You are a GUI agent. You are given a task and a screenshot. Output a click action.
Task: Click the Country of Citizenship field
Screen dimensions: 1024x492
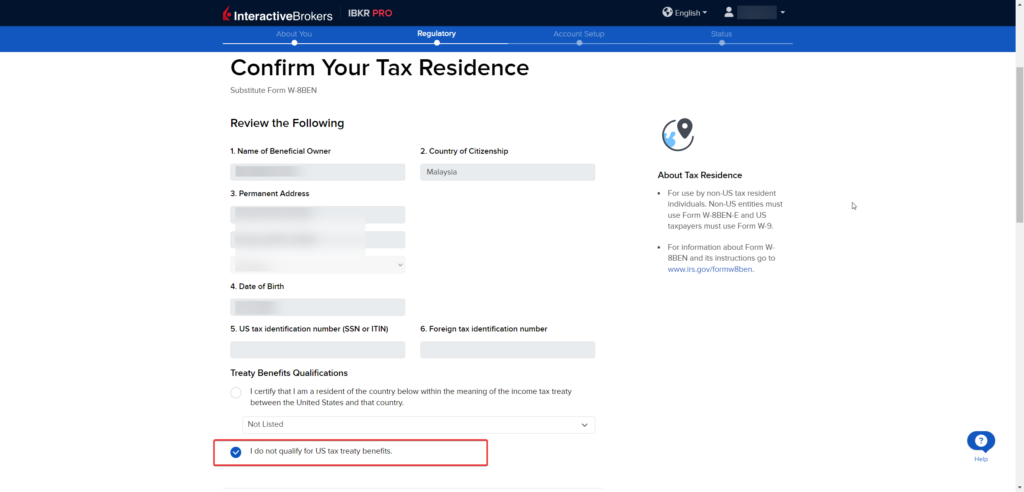coord(507,172)
